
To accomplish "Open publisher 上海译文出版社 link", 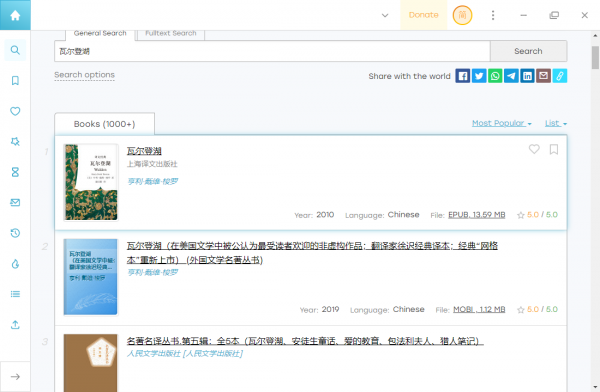I will tap(152, 164).
